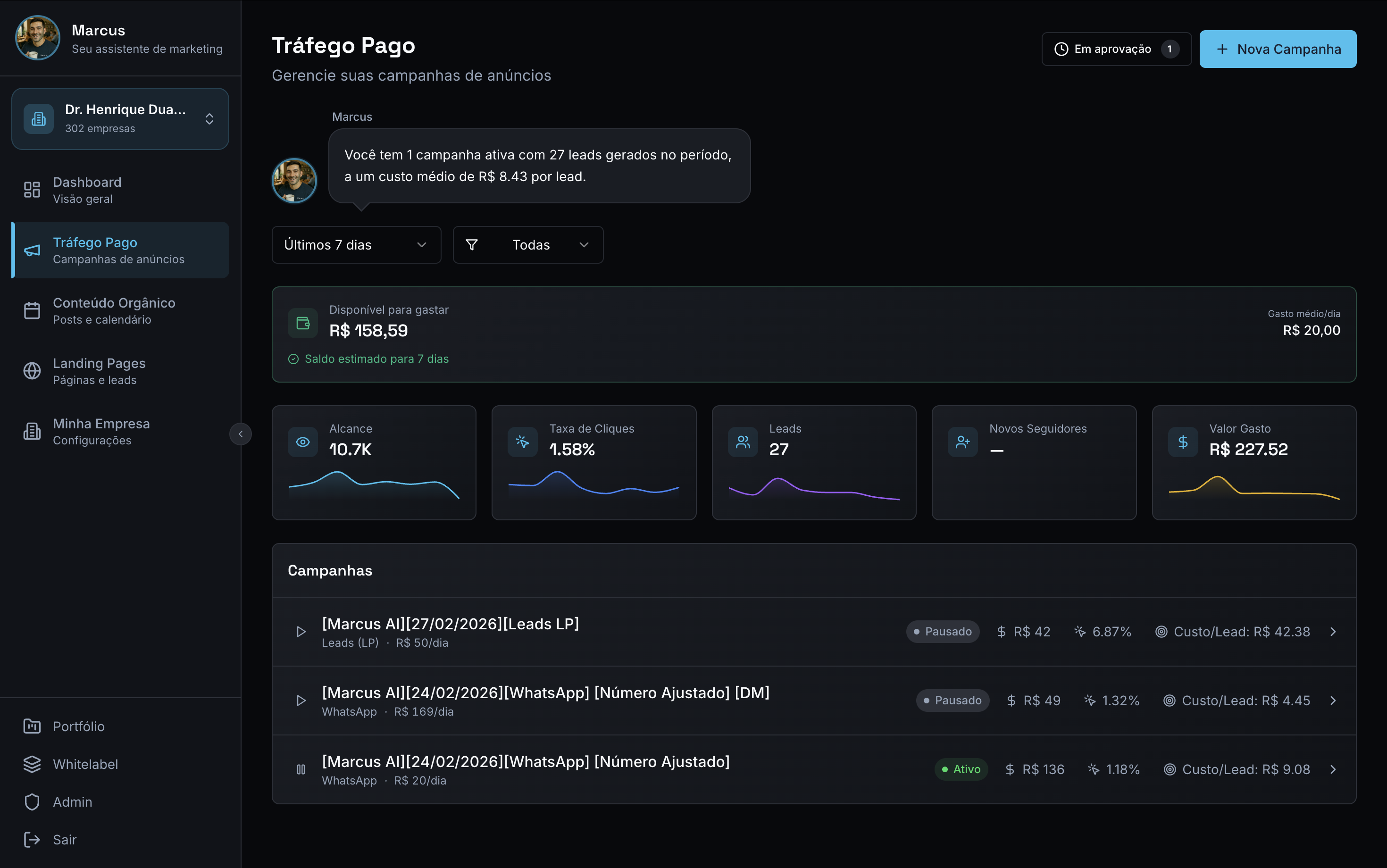Click the green wallet icon
1387x868 pixels.
(302, 323)
